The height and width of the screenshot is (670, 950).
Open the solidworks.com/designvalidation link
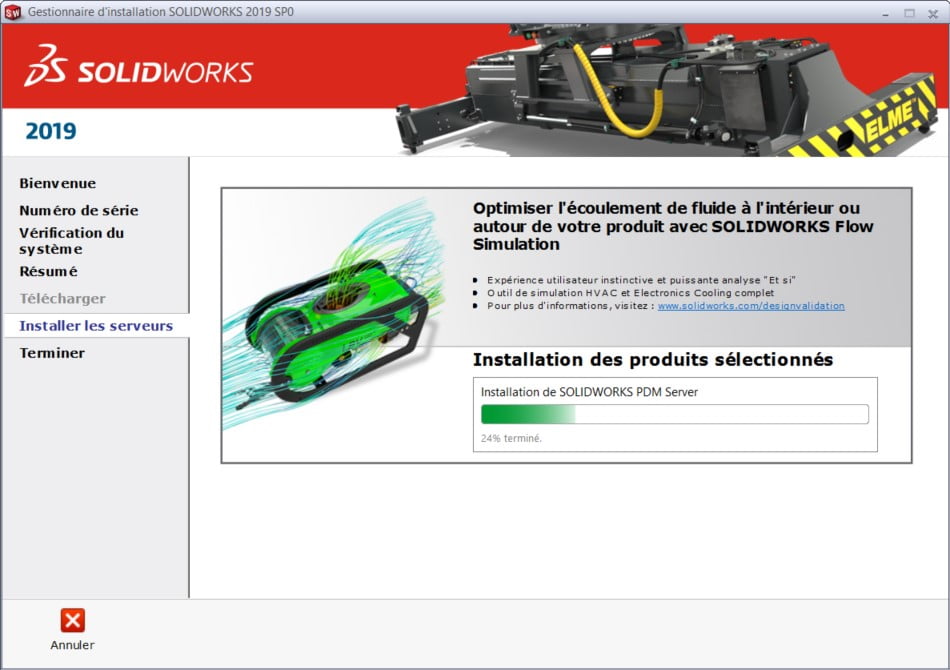(x=751, y=306)
